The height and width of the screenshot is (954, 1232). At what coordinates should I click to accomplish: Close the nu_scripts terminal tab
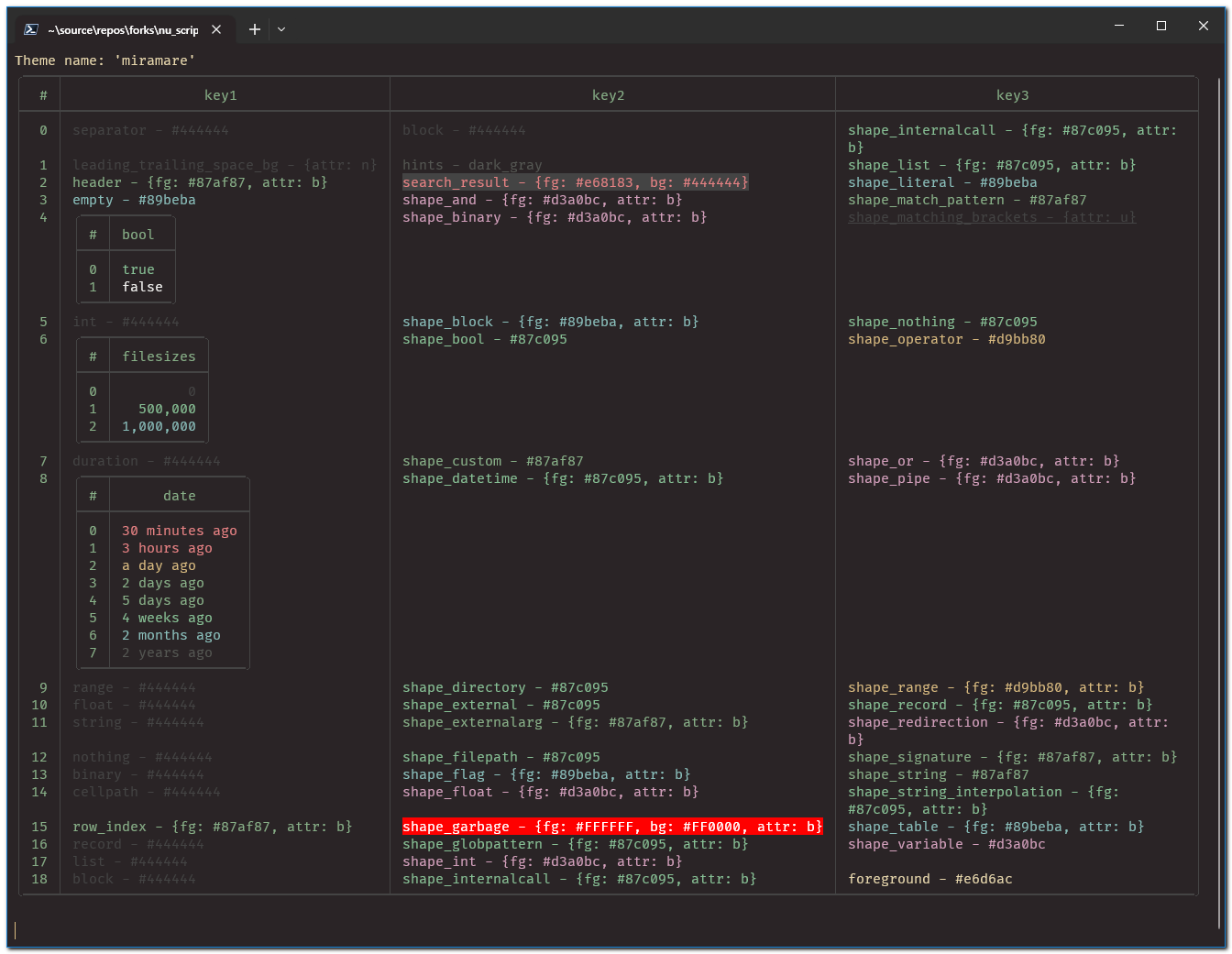coord(216,29)
